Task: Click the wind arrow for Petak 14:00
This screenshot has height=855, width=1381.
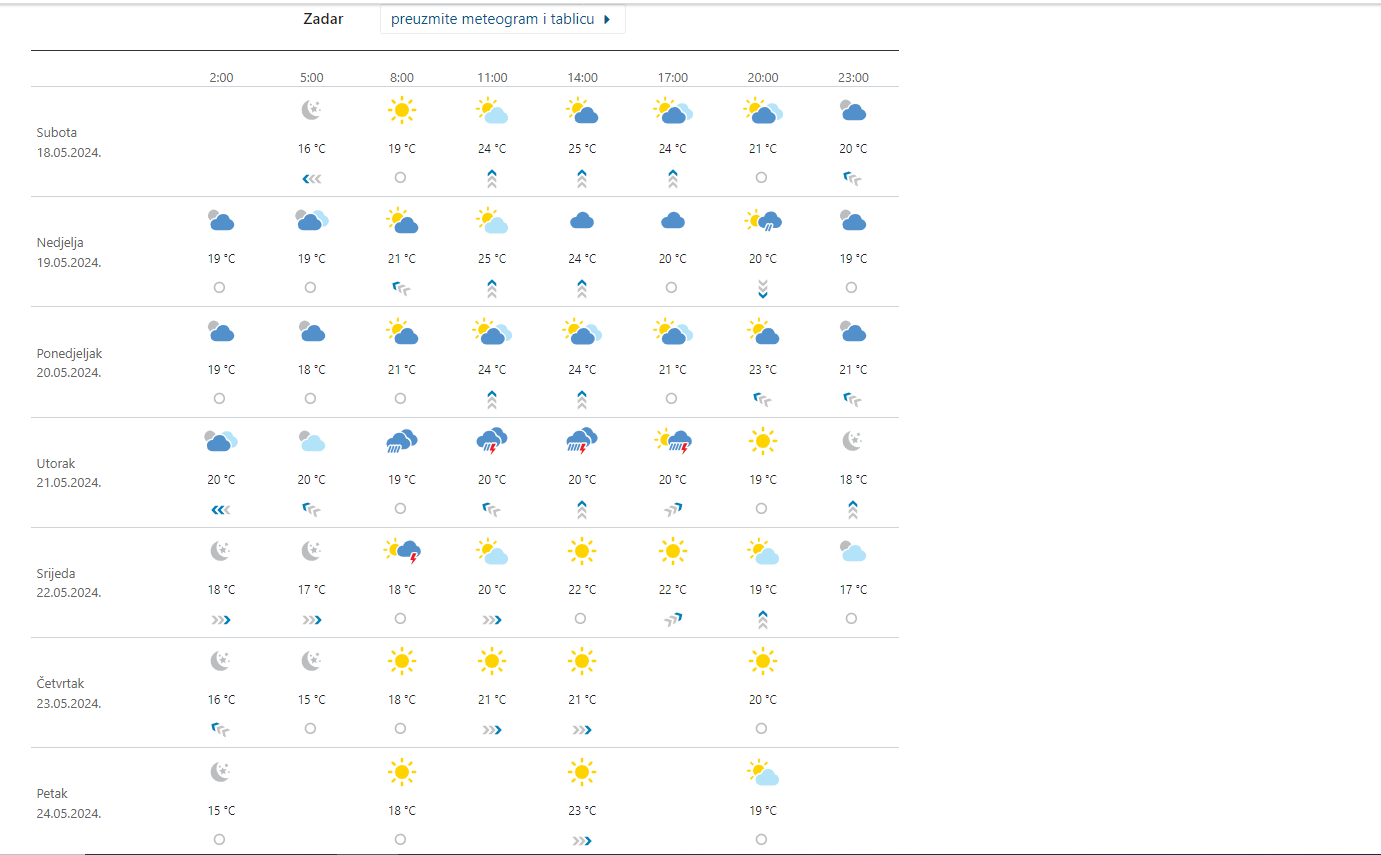Action: pos(582,841)
